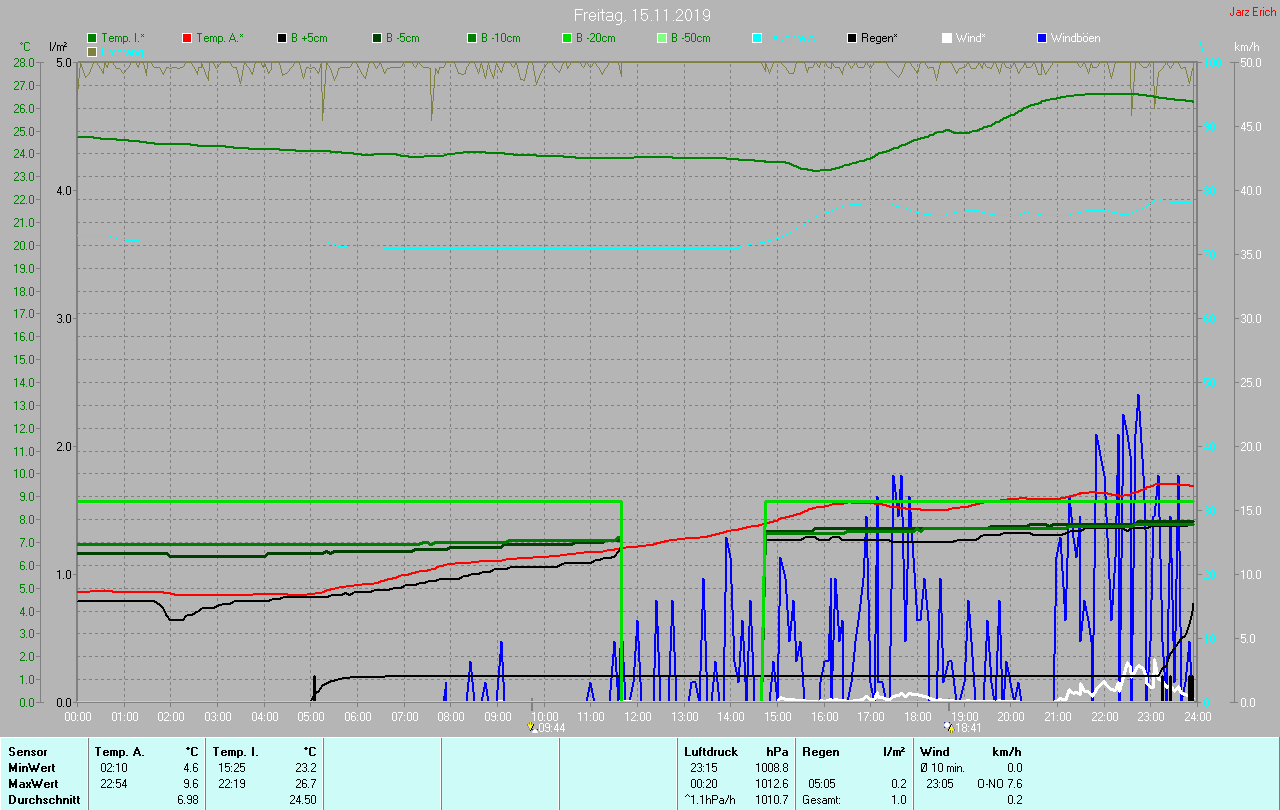The height and width of the screenshot is (810, 1280).
Task: Click the maximum pressure value '1012.6'
Action: coord(771,784)
